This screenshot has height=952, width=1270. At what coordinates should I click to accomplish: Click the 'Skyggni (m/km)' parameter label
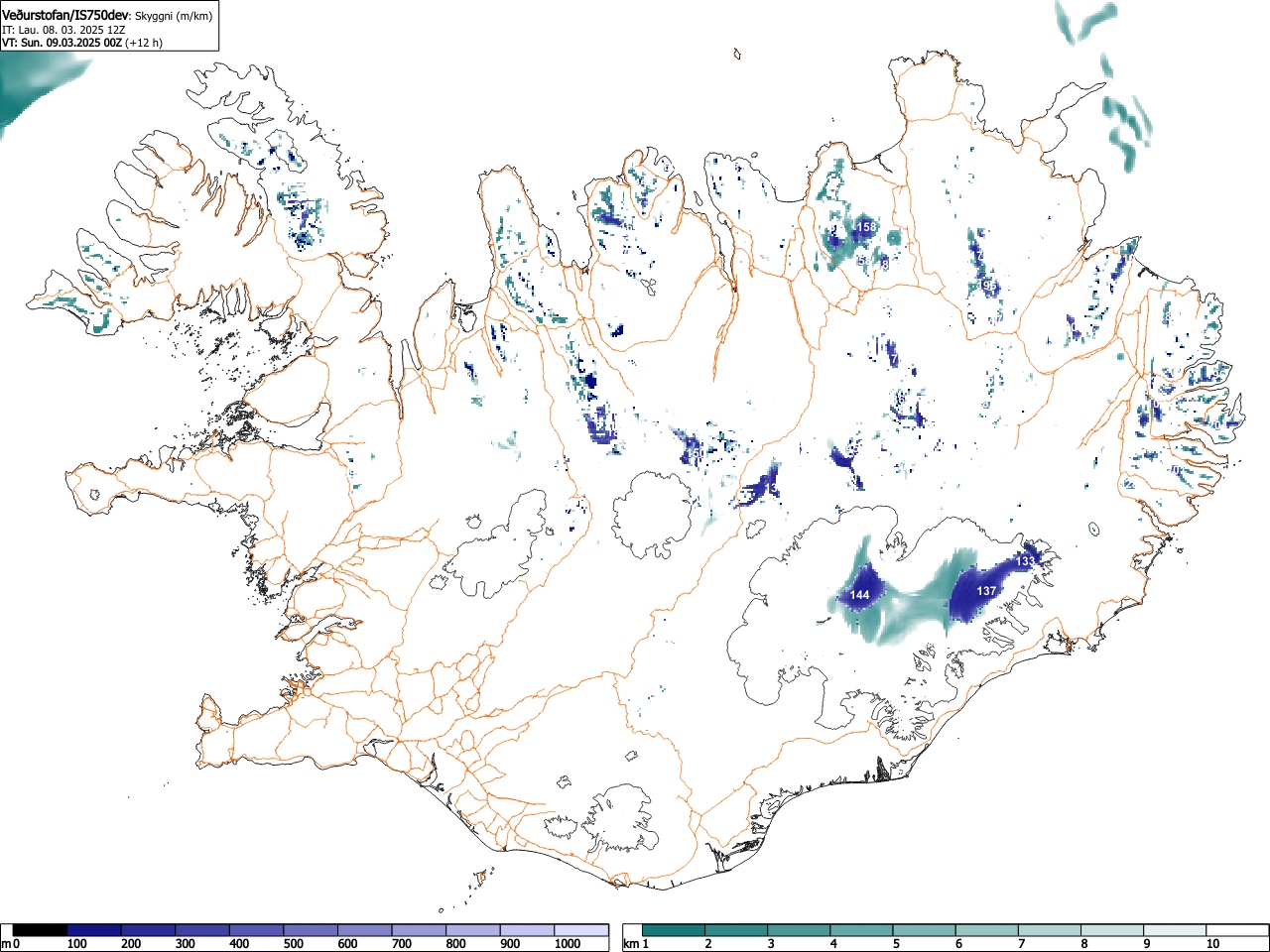point(174,15)
